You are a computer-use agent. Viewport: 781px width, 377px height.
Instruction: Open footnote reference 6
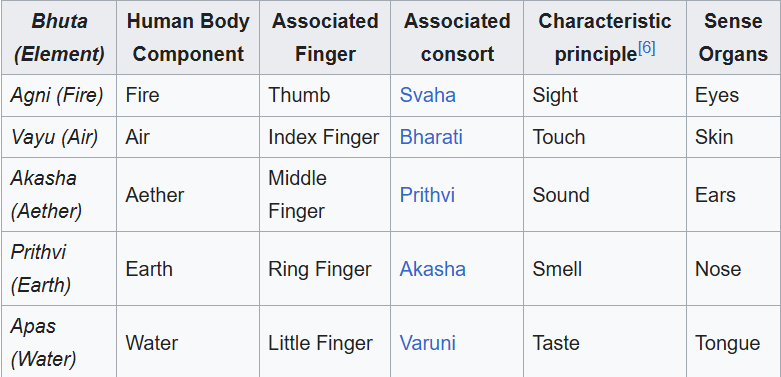pyautogui.click(x=647, y=48)
